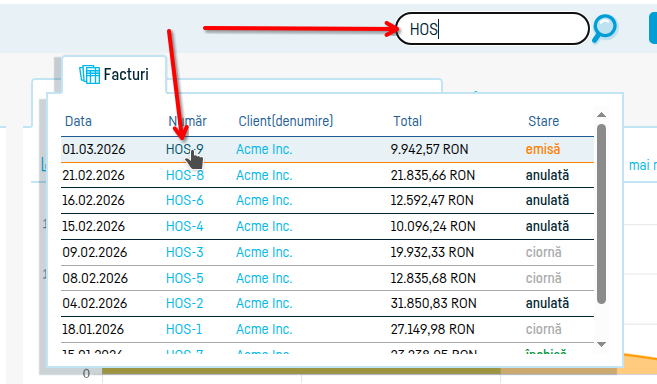
Task: Click the Facturi invoices icon
Action: [89, 74]
